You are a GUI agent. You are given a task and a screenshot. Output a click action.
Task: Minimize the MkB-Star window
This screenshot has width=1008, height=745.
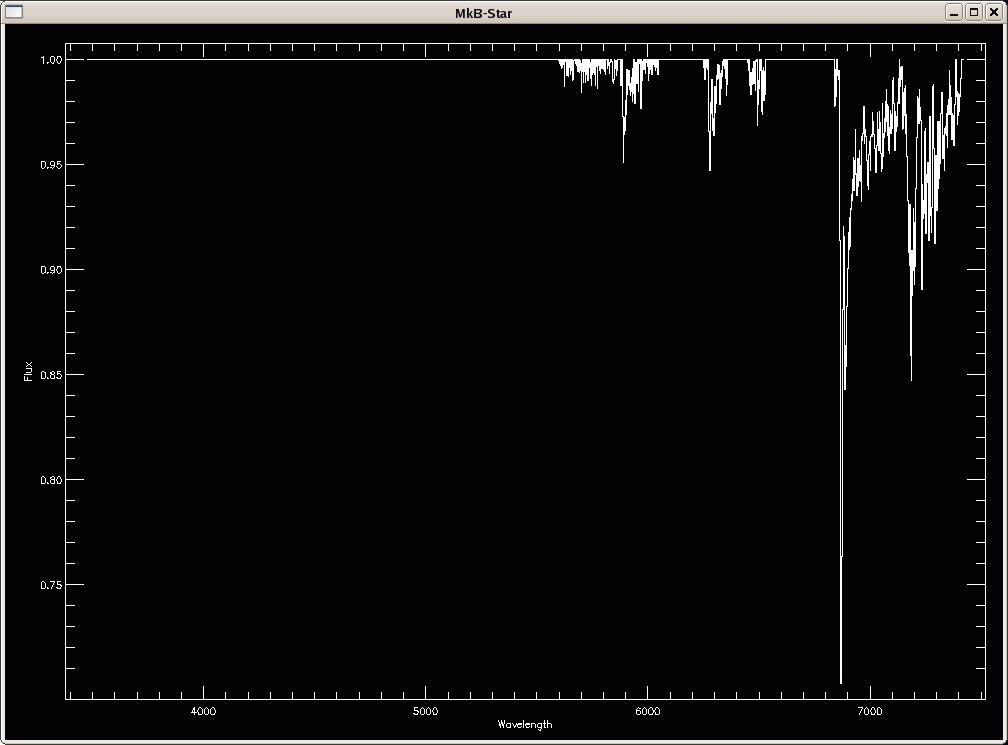(954, 12)
